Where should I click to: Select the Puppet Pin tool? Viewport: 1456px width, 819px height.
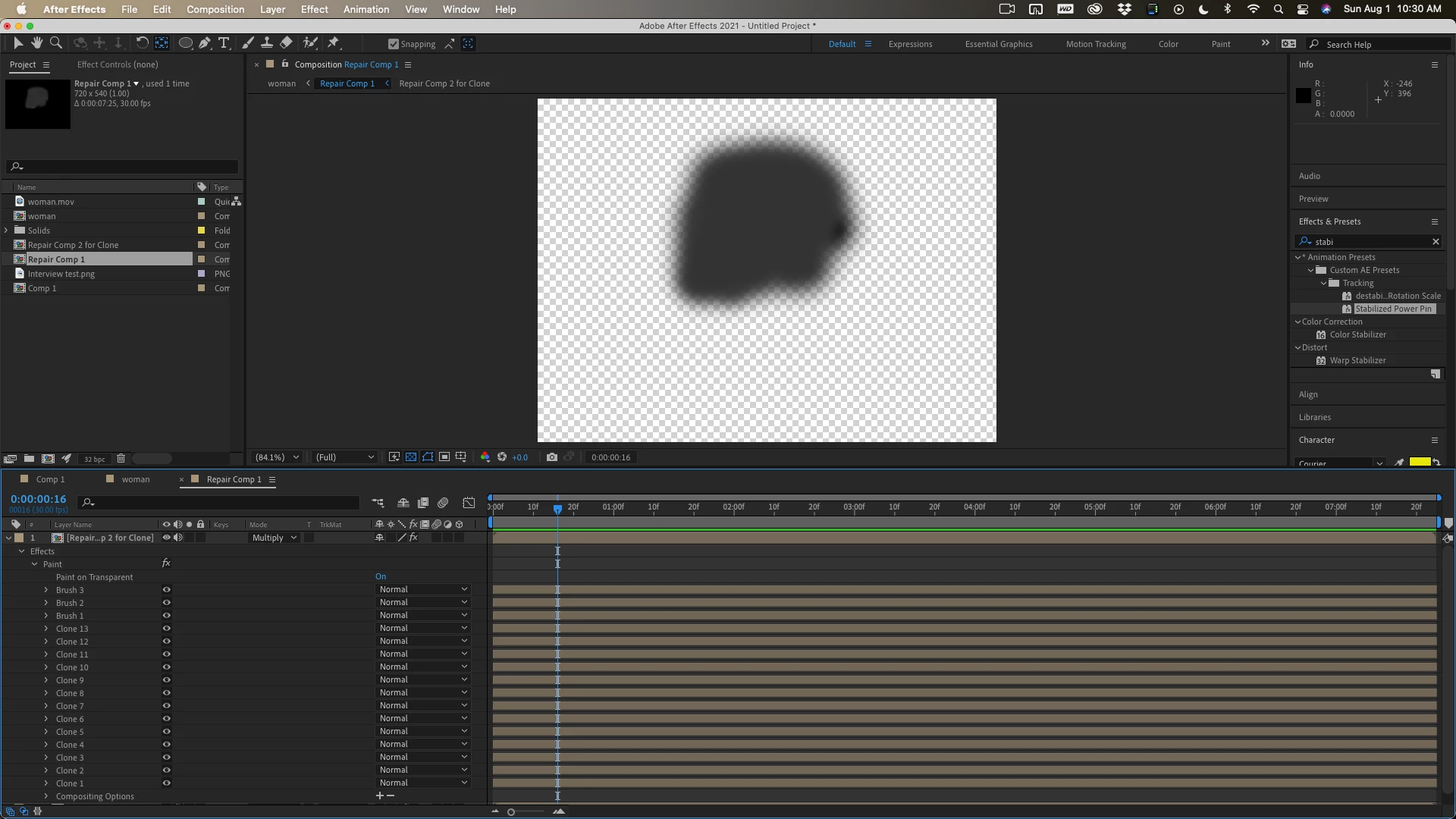click(x=334, y=43)
